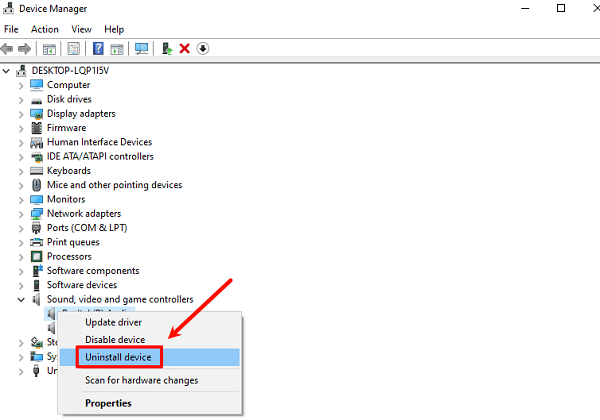Click the Computer category icon

[36, 85]
